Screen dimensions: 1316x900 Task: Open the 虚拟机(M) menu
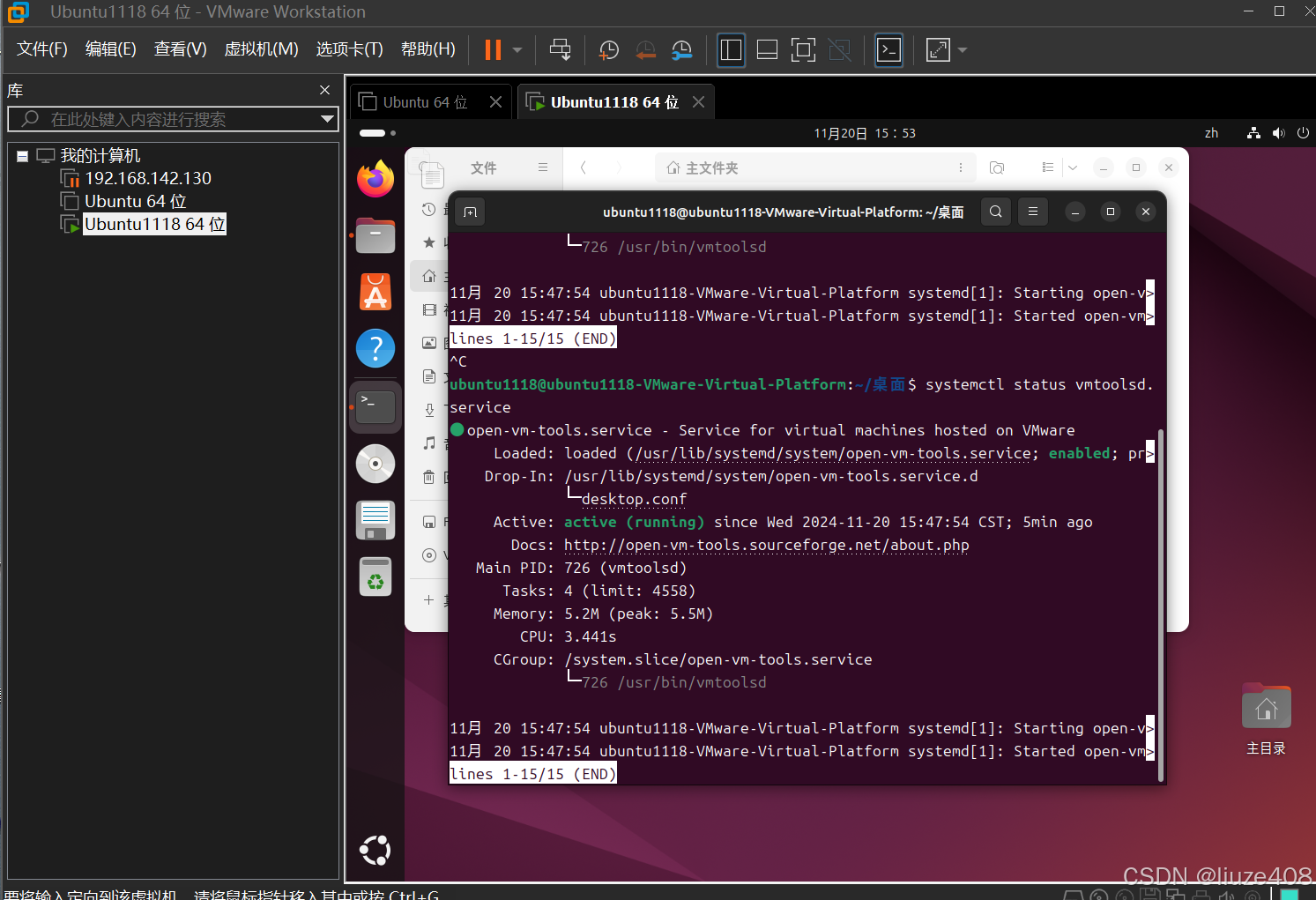[262, 49]
